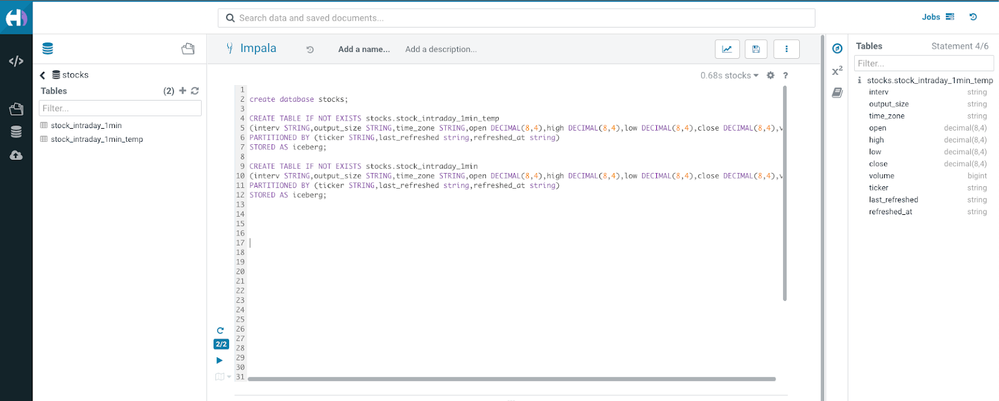Screen dimensions: 999x401
Task: Refresh the Tables list
Action: coord(195,91)
